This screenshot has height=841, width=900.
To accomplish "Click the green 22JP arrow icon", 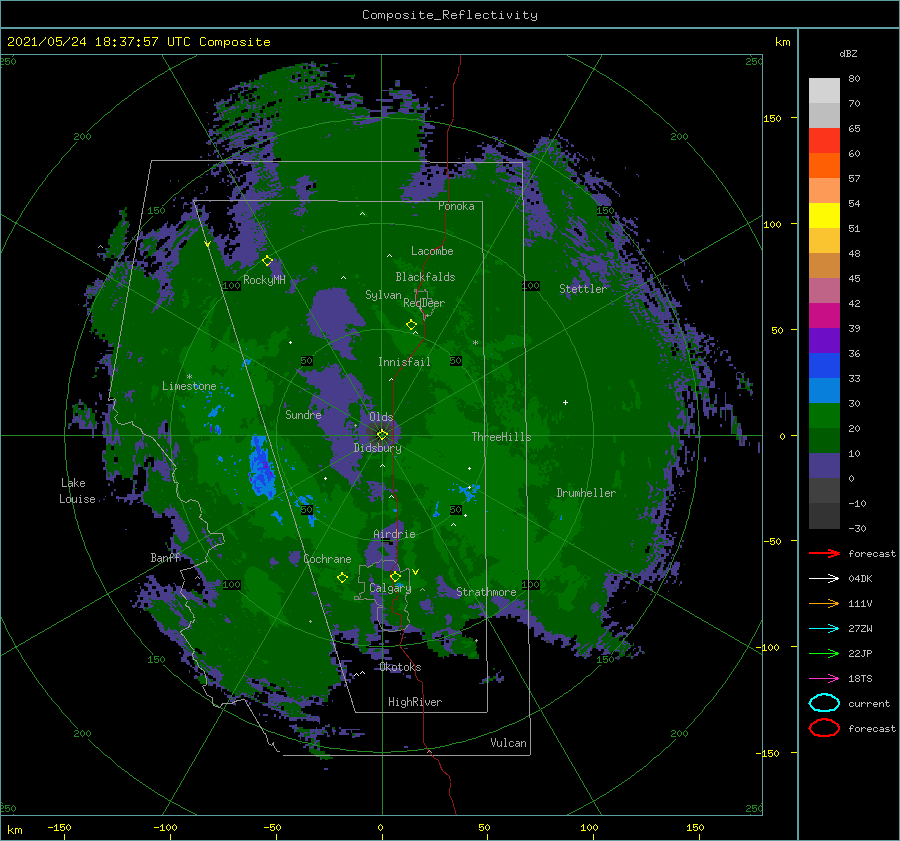I will point(824,653).
